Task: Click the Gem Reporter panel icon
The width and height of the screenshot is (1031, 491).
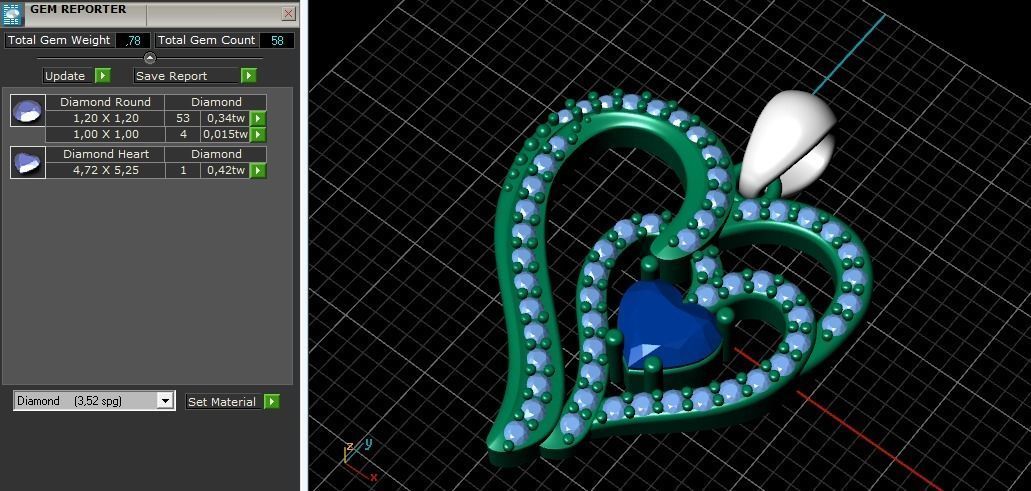Action: coord(13,14)
